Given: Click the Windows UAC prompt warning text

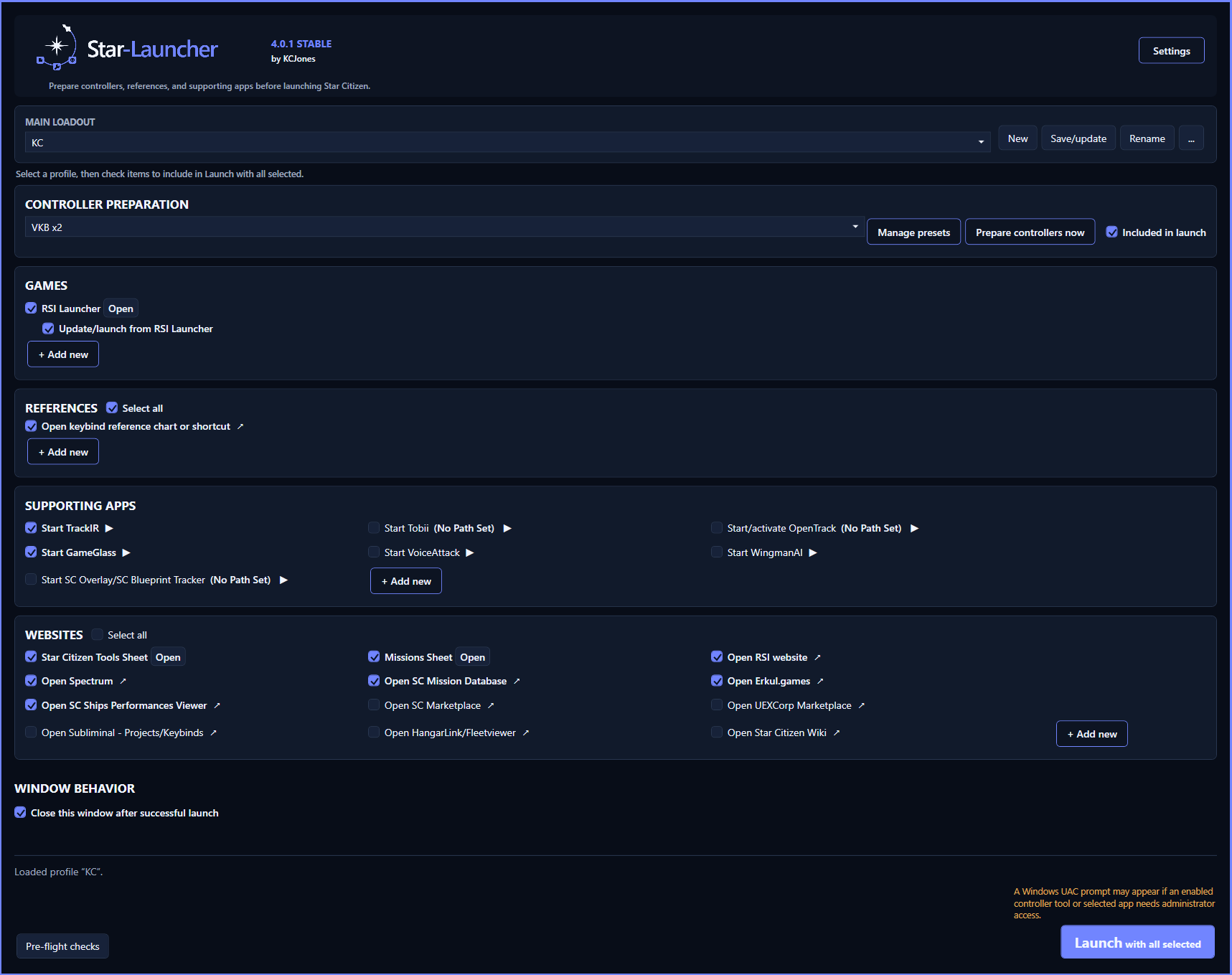Looking at the screenshot, I should click(x=1114, y=903).
